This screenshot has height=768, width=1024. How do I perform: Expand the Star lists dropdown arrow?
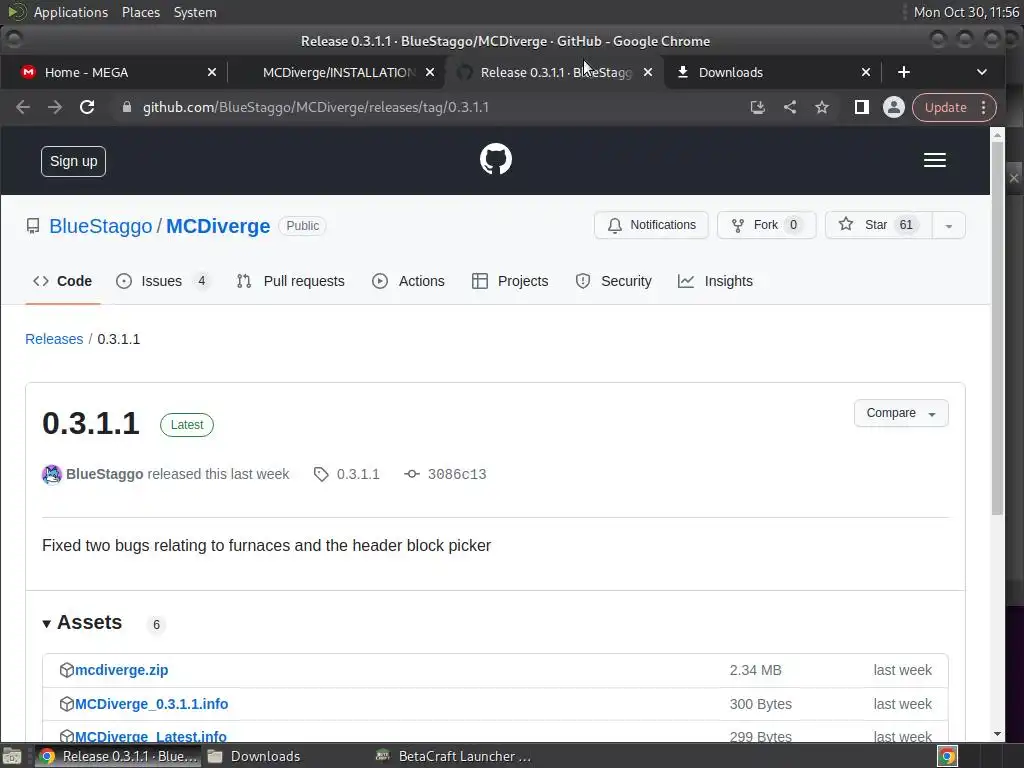(948, 225)
